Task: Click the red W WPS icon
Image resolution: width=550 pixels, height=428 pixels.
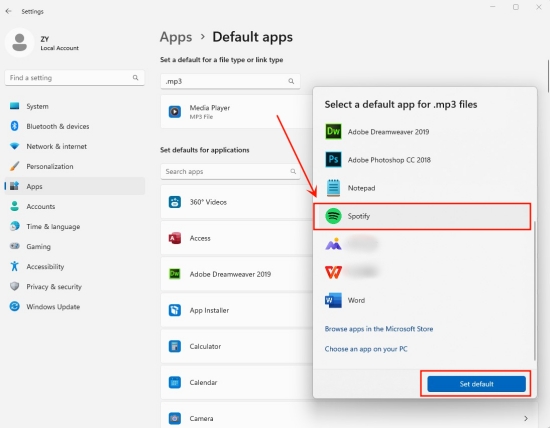Action: click(x=333, y=272)
